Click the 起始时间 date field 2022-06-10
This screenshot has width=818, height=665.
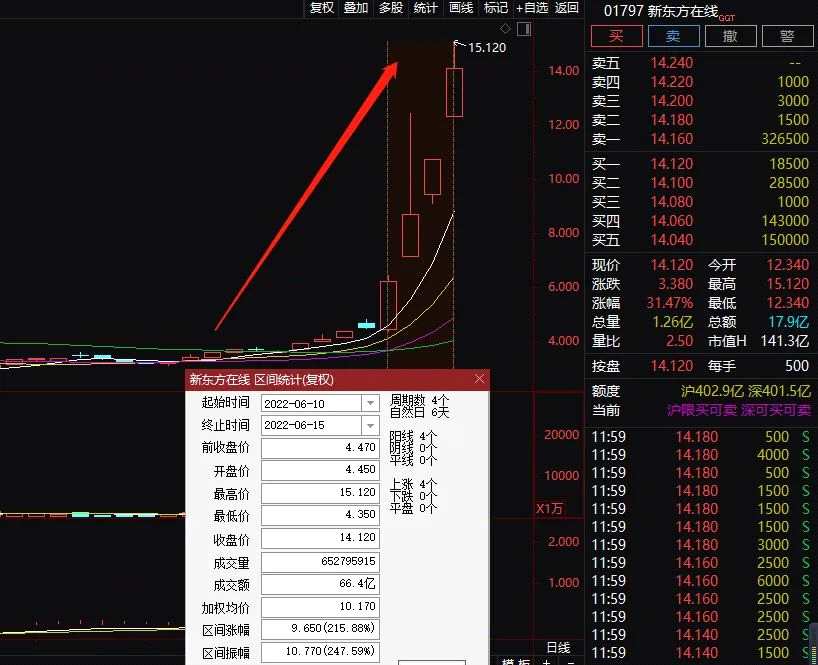311,403
